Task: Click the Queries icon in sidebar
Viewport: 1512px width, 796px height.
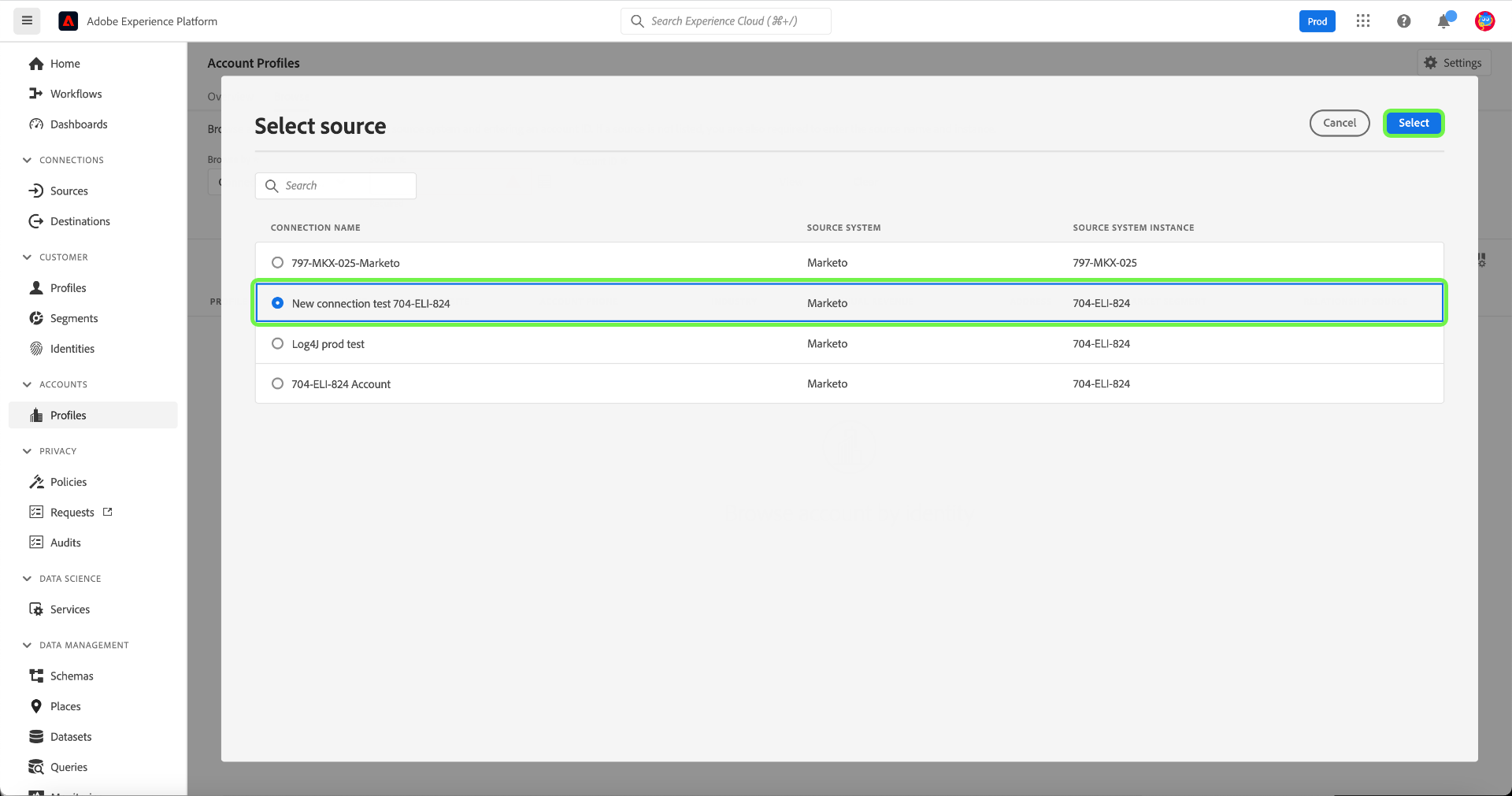Action: point(36,767)
